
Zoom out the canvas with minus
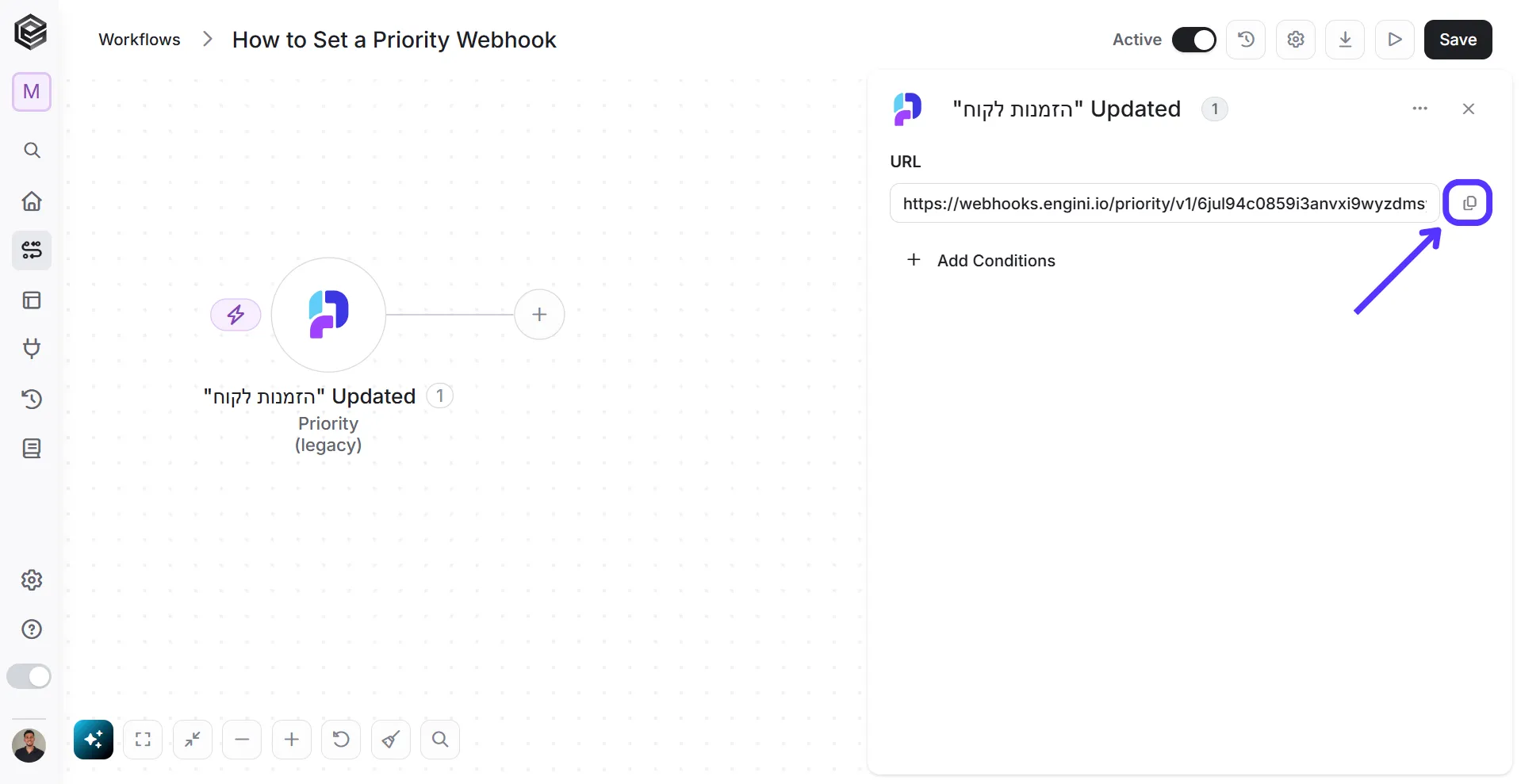coord(242,740)
